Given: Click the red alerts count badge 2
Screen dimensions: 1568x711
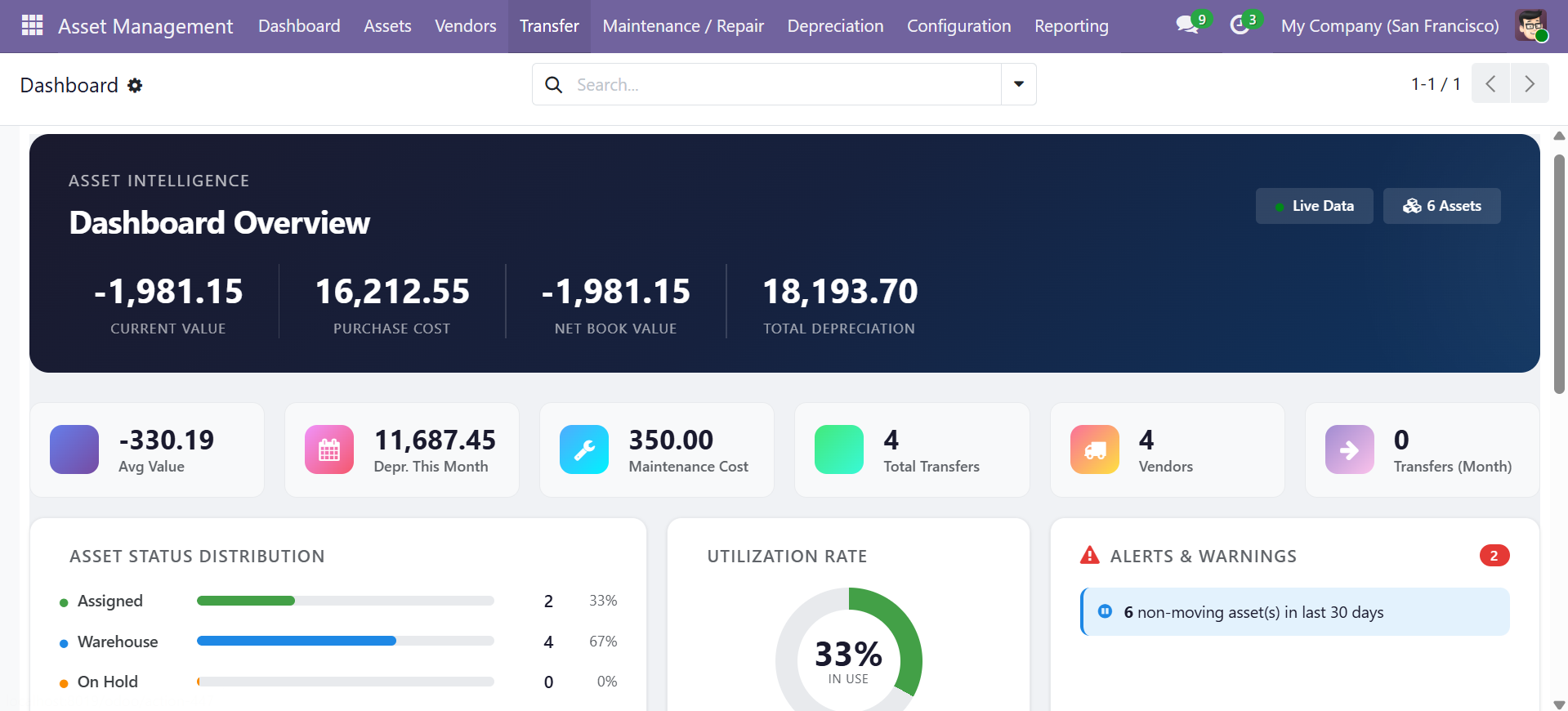Looking at the screenshot, I should click(x=1494, y=556).
